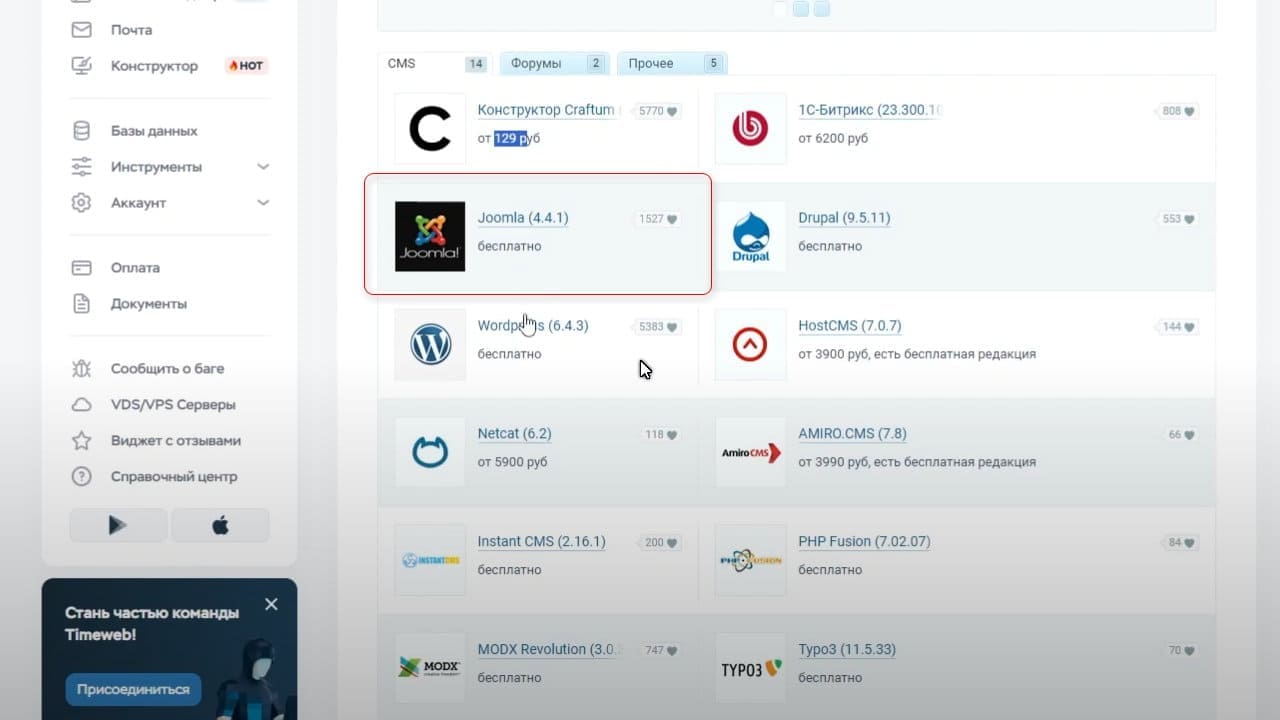Open the Netcat (6.2) link

tap(514, 434)
